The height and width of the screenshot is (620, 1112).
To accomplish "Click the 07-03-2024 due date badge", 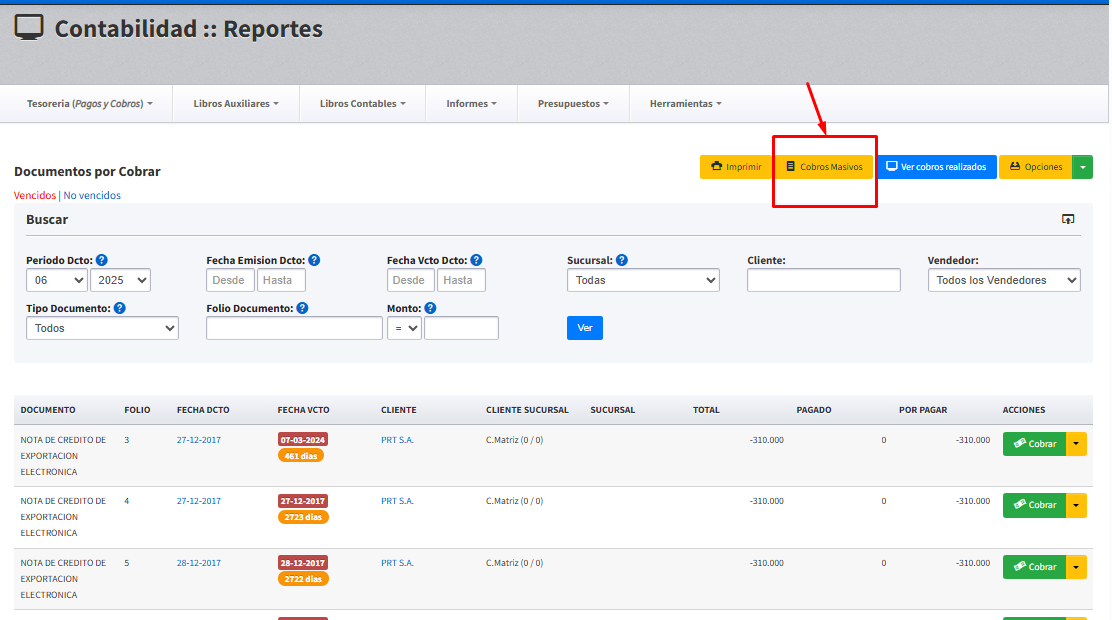I will point(303,440).
